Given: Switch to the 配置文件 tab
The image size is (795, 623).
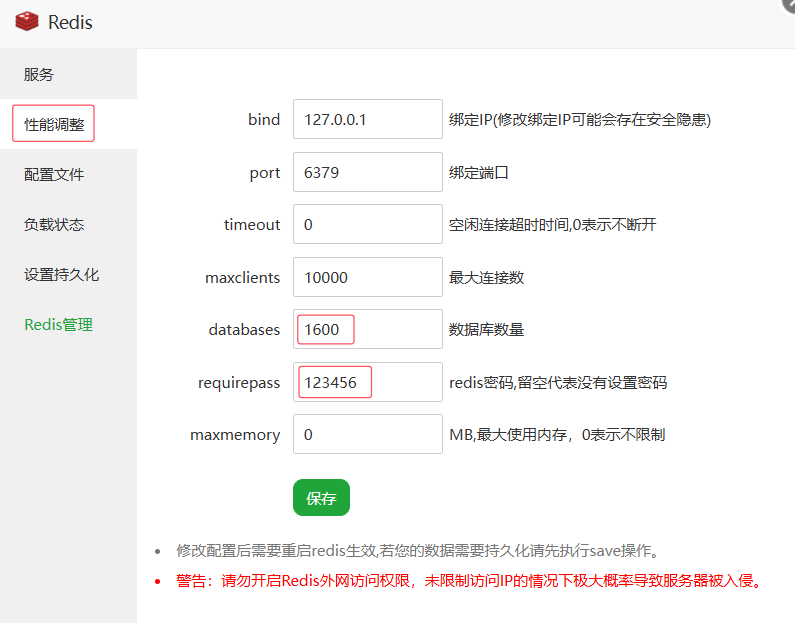Looking at the screenshot, I should 54,175.
